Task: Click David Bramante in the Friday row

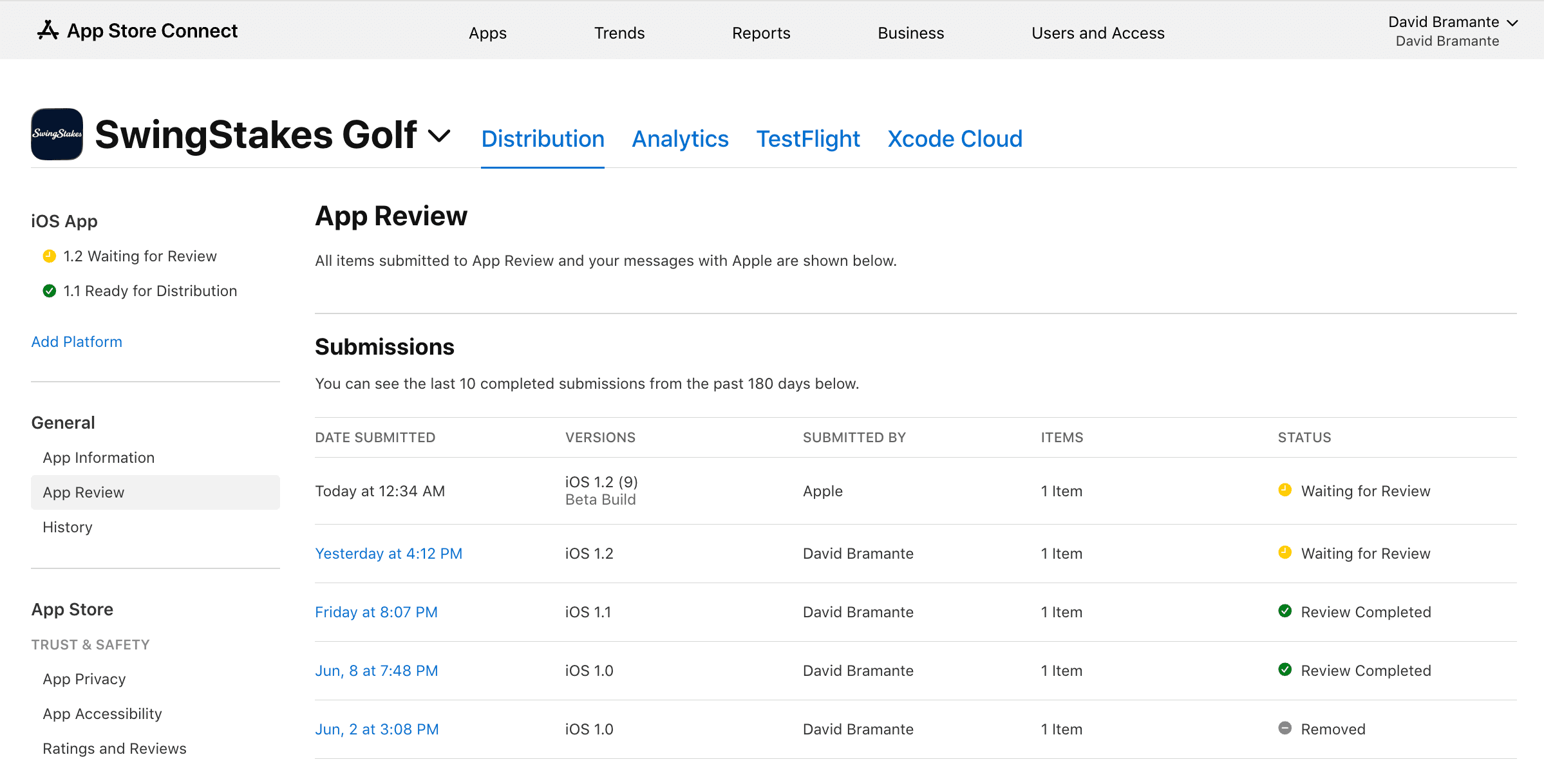Action: point(858,612)
